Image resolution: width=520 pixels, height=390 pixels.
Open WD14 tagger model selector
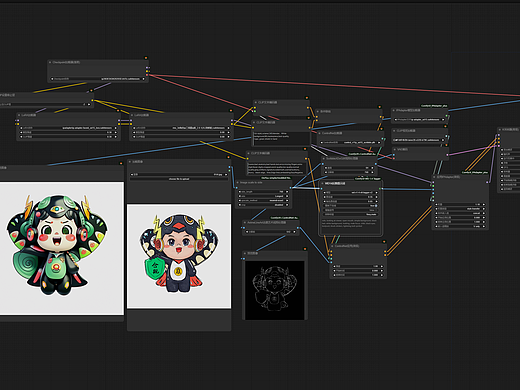[x=351, y=192]
